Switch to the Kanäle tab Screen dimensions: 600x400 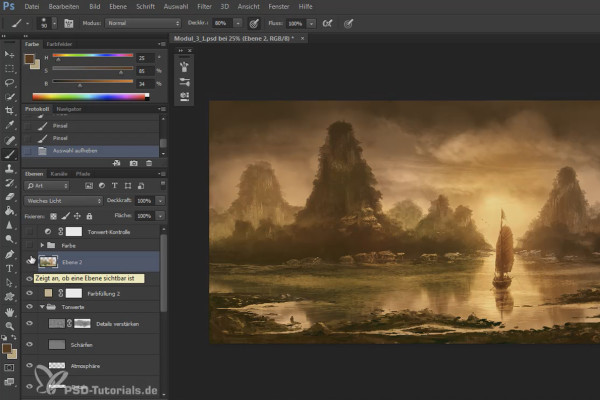tap(59, 174)
